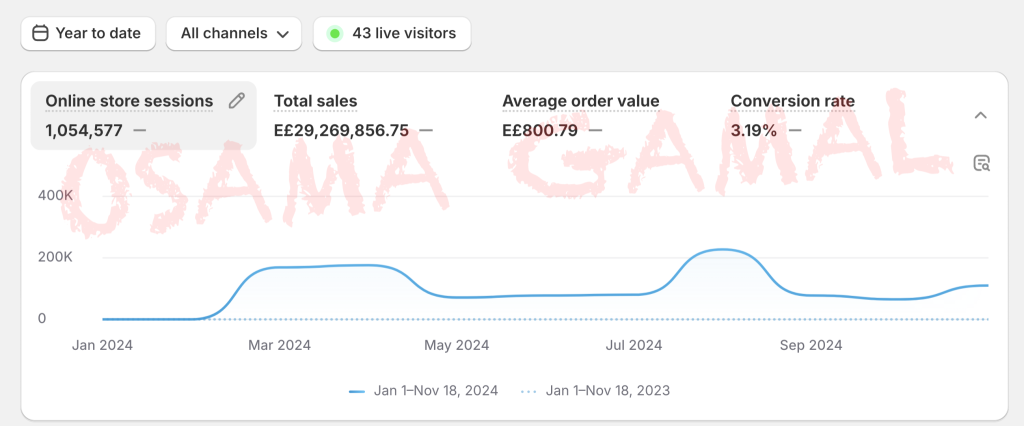Click the dash indicator next to 3.19%
The image size is (1024, 426).
796,130
